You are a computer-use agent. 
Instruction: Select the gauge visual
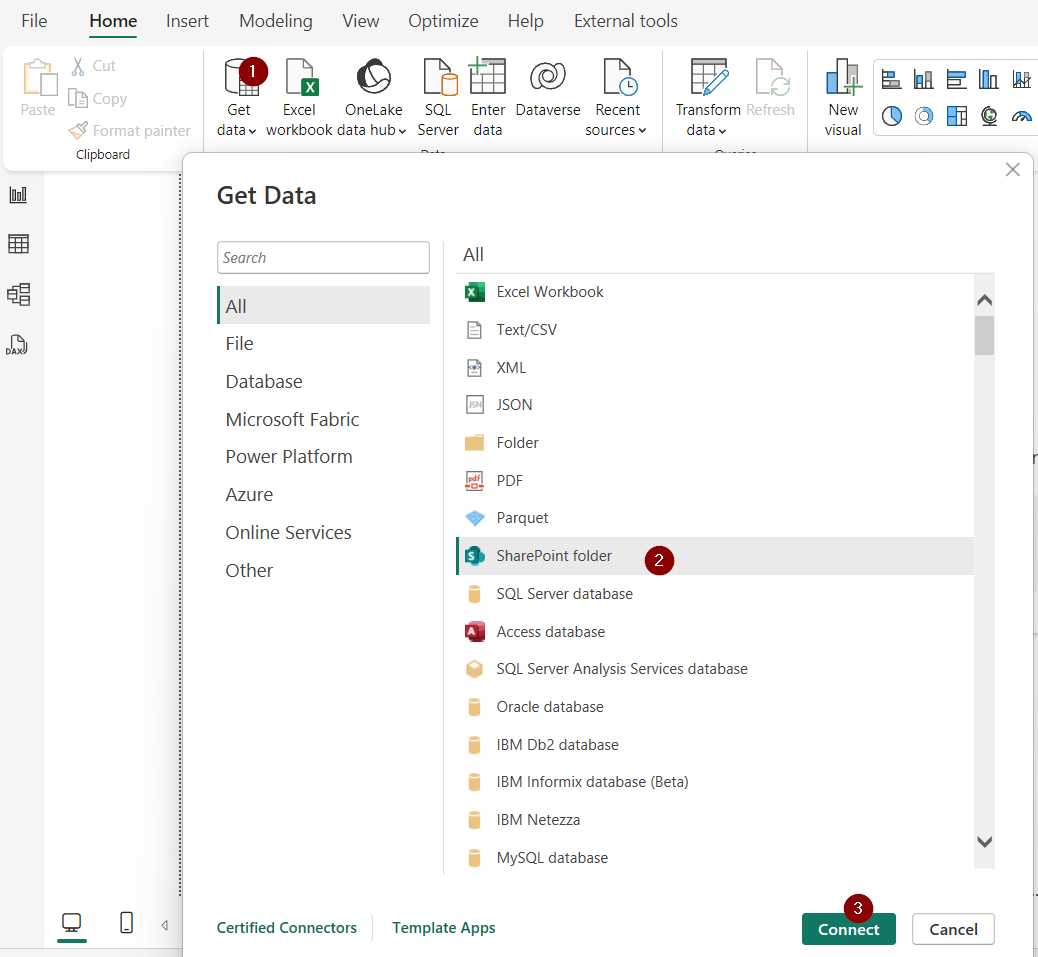1021,116
